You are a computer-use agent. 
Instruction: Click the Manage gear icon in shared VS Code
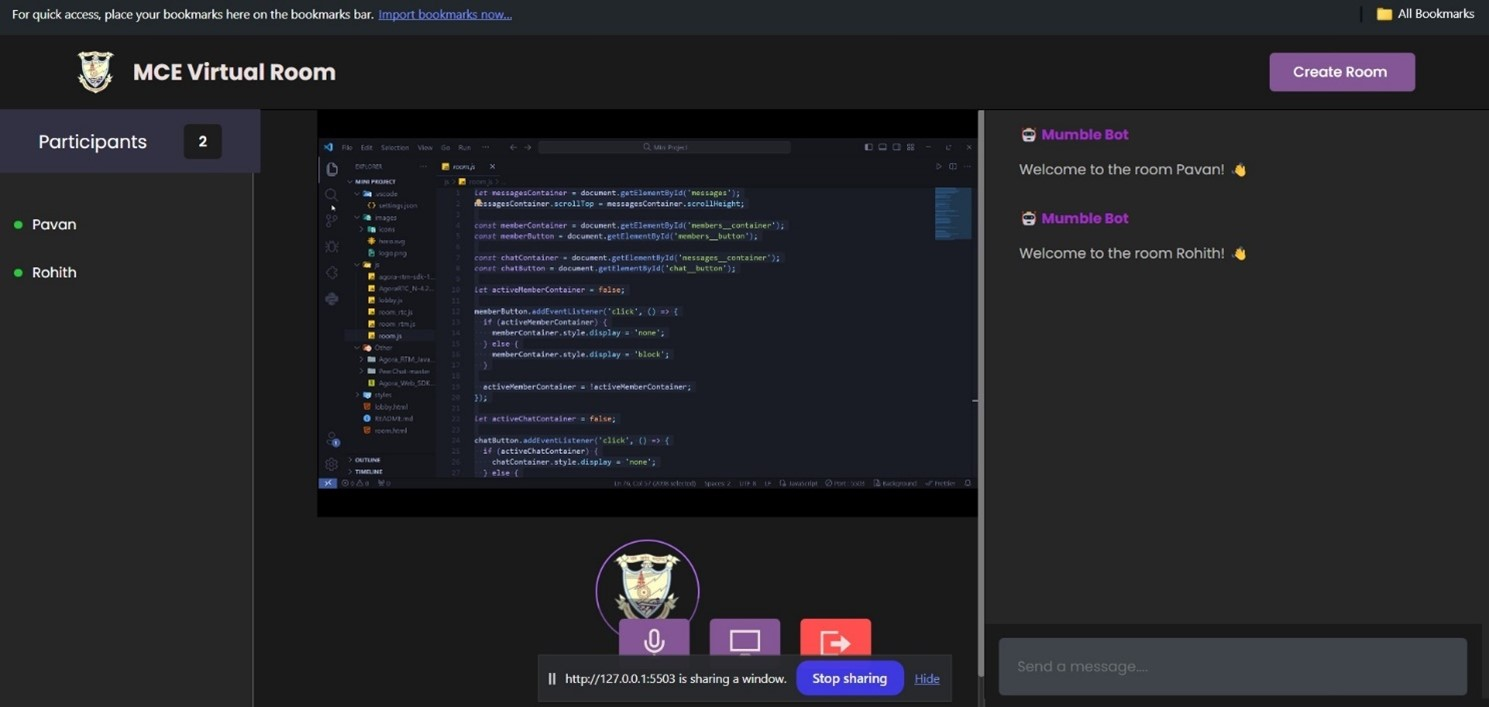pyautogui.click(x=331, y=464)
